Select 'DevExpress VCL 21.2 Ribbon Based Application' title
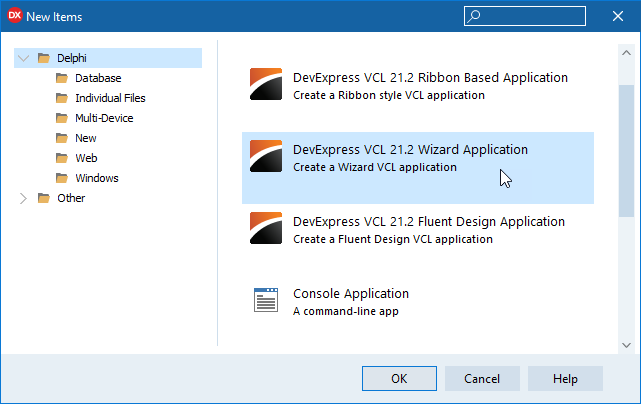Viewport: 641px width, 404px height. pyautogui.click(x=430, y=78)
